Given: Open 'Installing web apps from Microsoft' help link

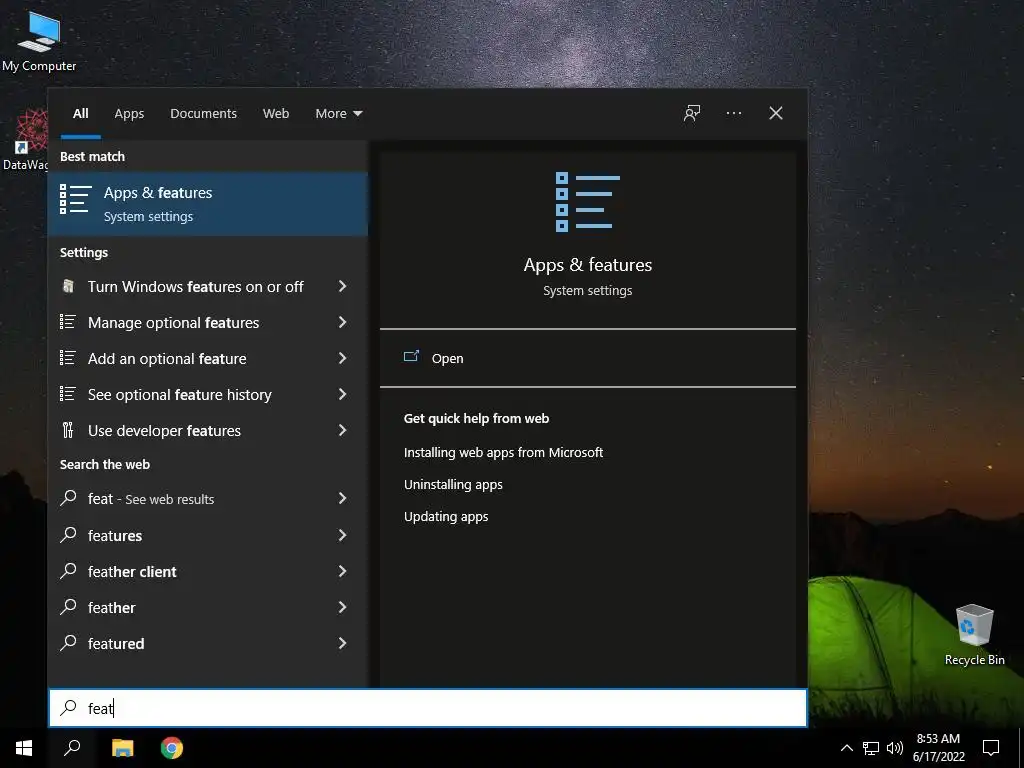Looking at the screenshot, I should (503, 452).
